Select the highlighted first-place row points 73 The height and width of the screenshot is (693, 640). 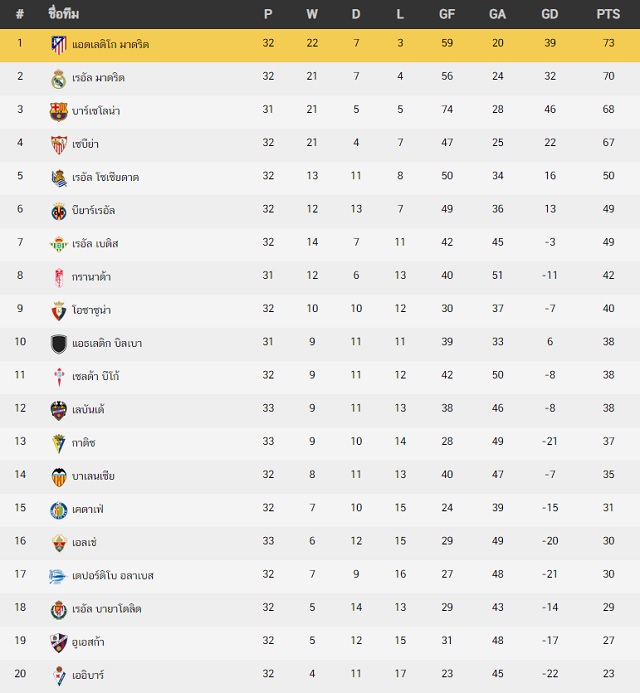tap(609, 43)
